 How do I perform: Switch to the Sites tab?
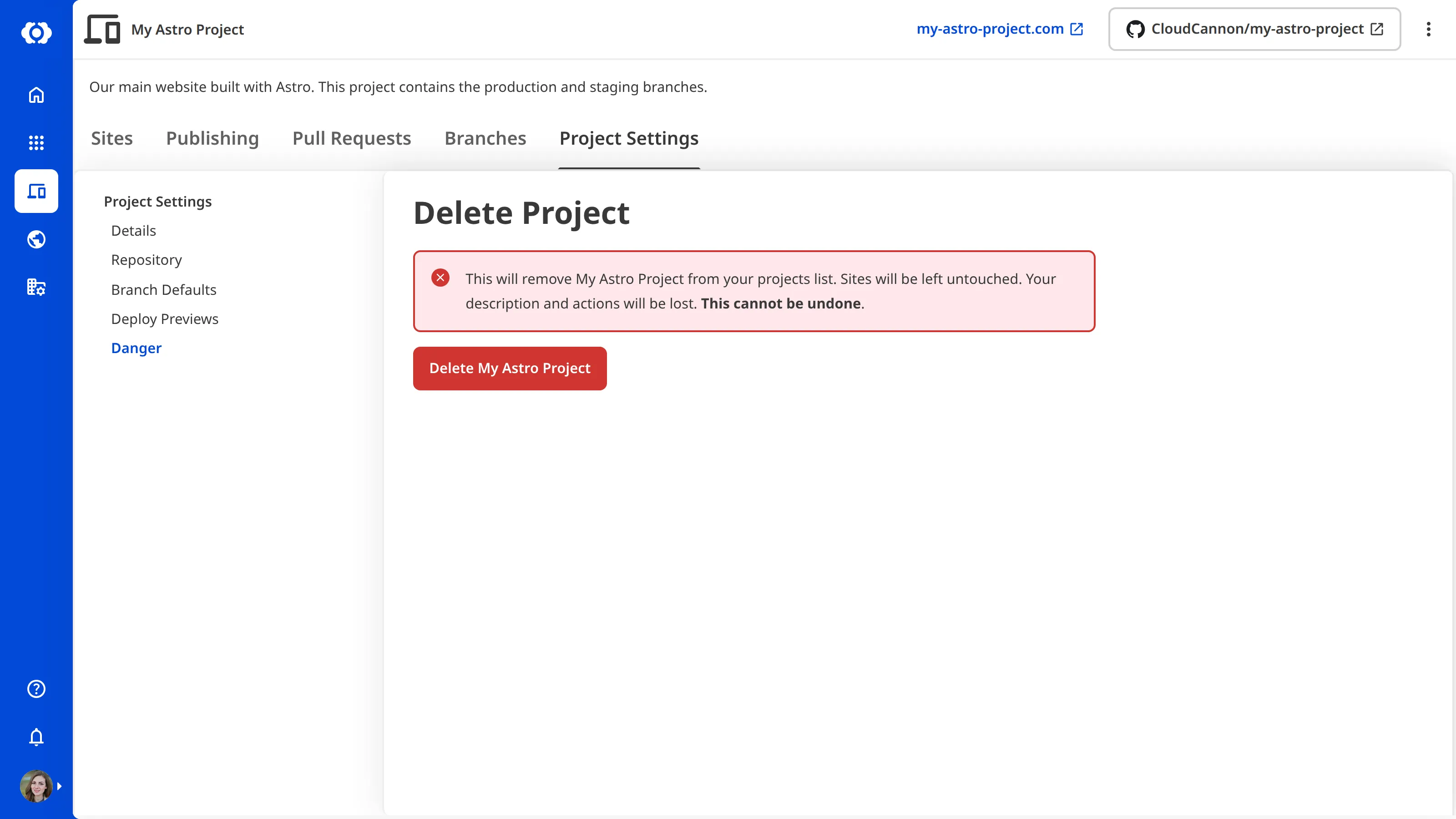click(x=112, y=138)
